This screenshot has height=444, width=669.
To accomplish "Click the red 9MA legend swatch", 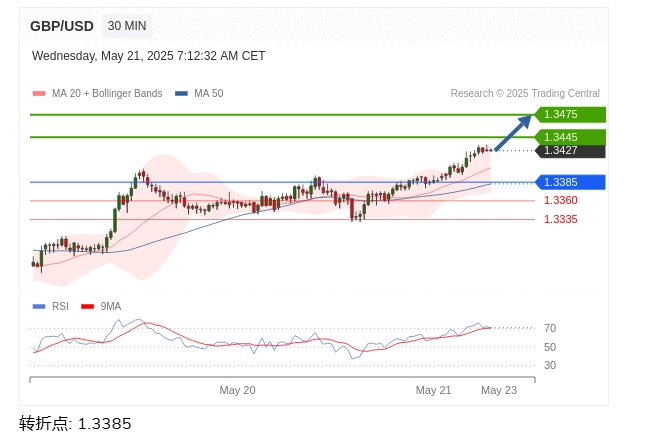I will (x=87, y=306).
